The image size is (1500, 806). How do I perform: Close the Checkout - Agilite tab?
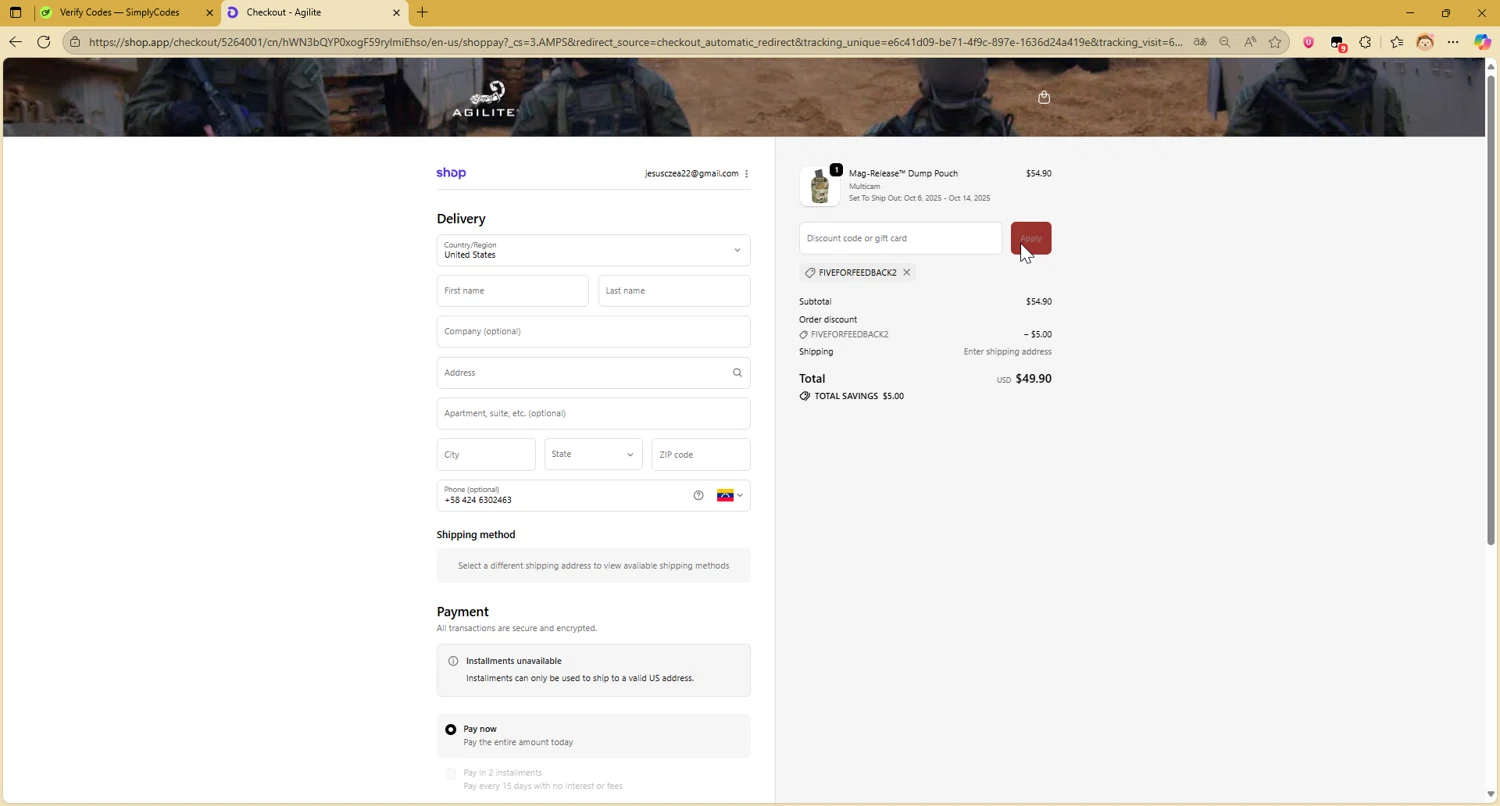coord(396,13)
